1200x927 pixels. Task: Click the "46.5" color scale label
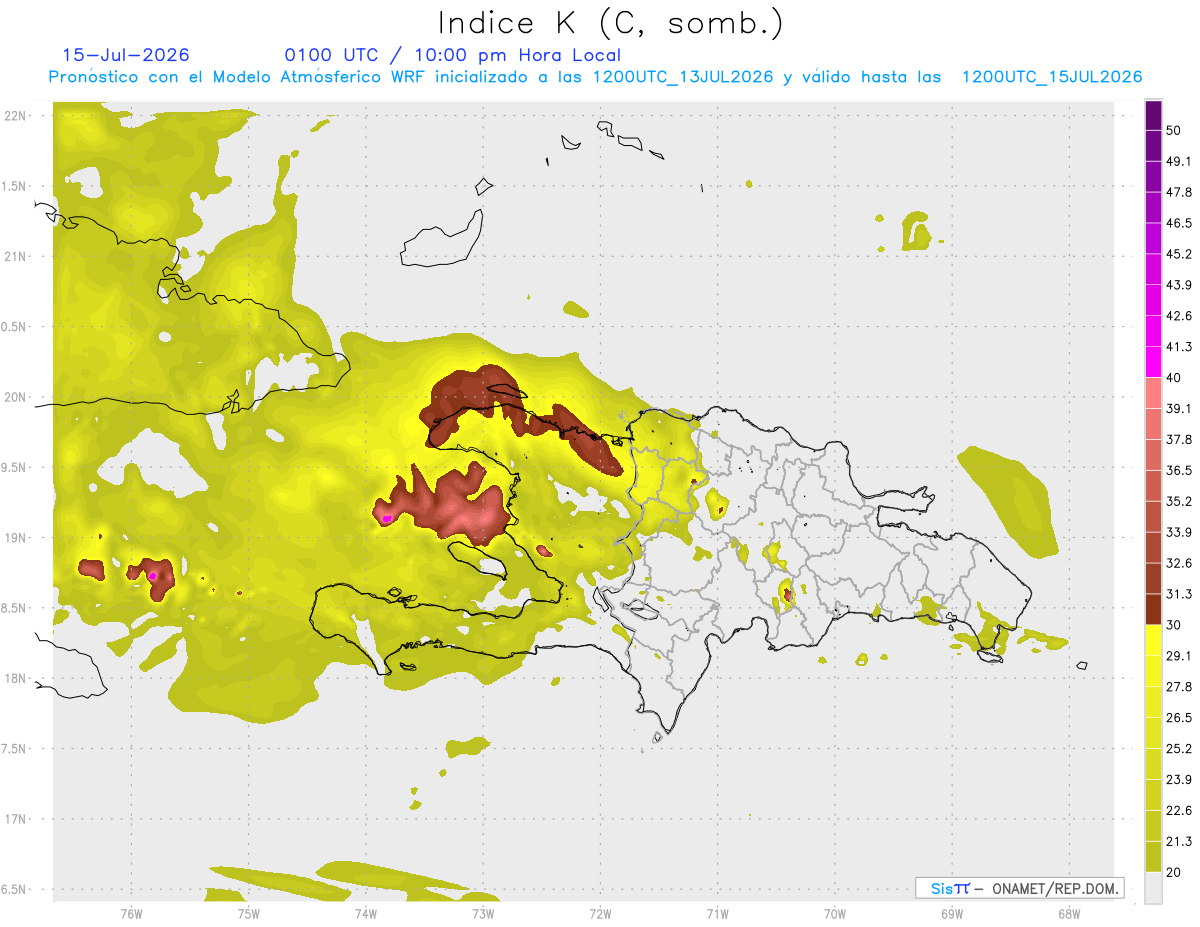pos(1180,223)
